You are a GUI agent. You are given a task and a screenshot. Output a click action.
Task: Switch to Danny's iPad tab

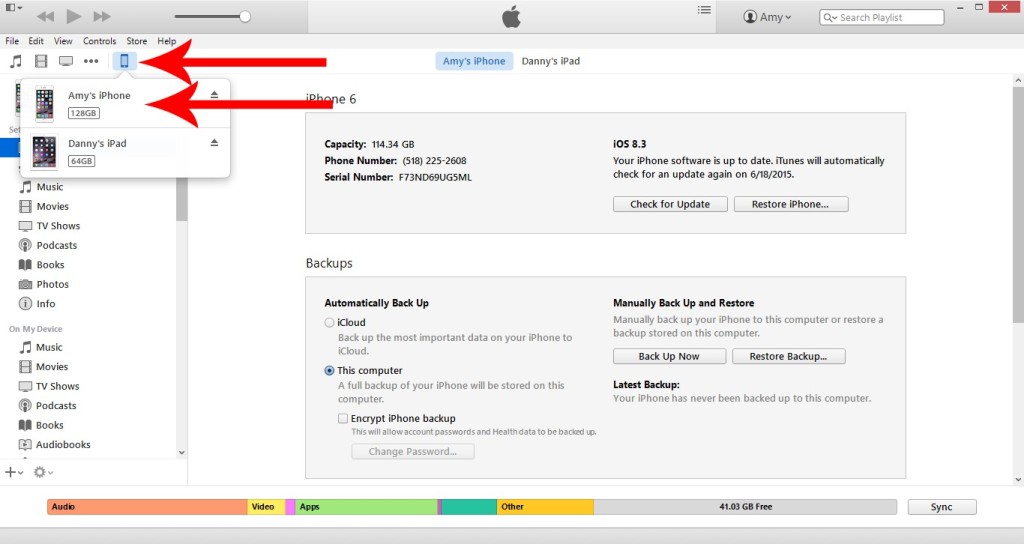click(551, 61)
